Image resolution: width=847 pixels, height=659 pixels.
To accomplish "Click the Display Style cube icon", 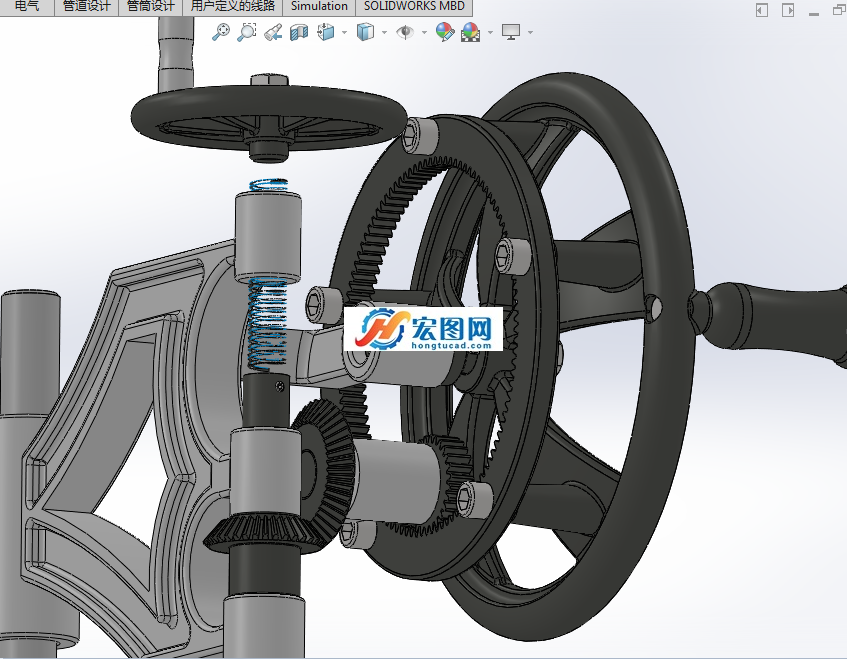I will tap(366, 32).
